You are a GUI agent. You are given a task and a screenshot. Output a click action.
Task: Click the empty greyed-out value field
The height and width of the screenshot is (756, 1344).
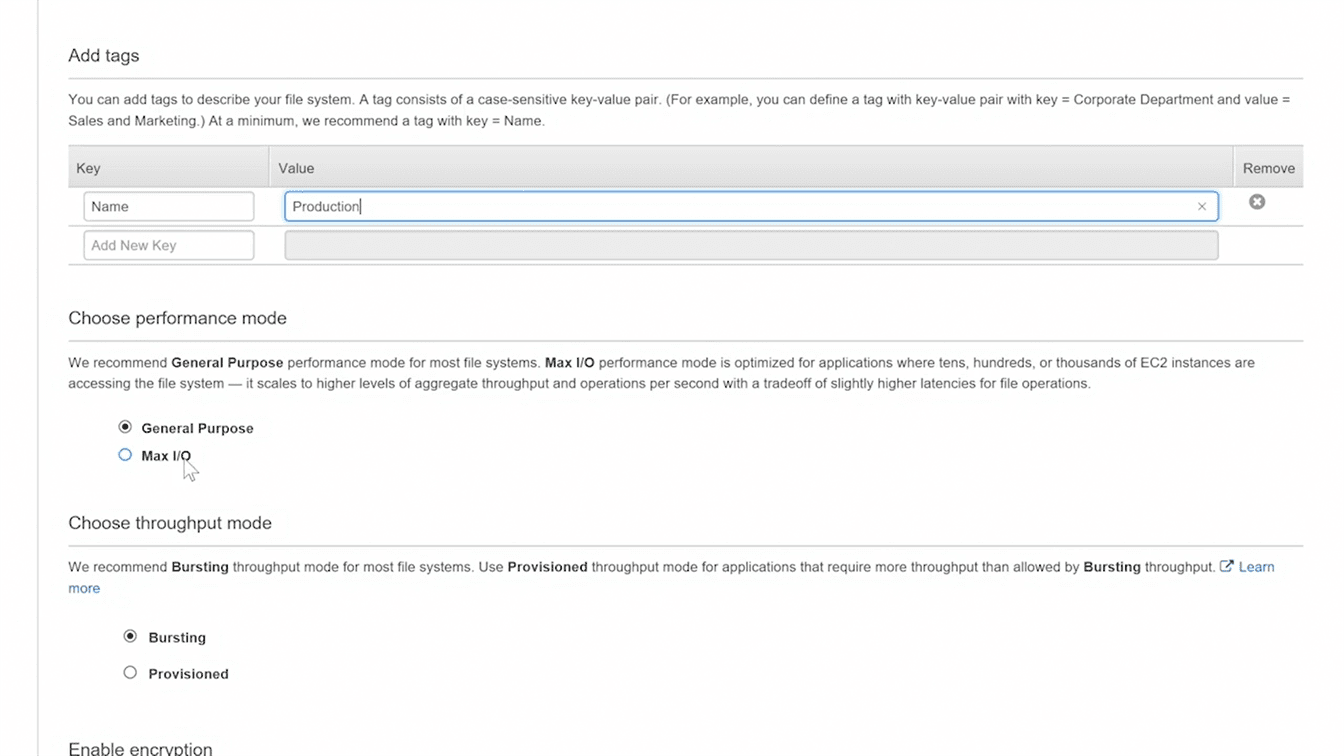(x=750, y=246)
